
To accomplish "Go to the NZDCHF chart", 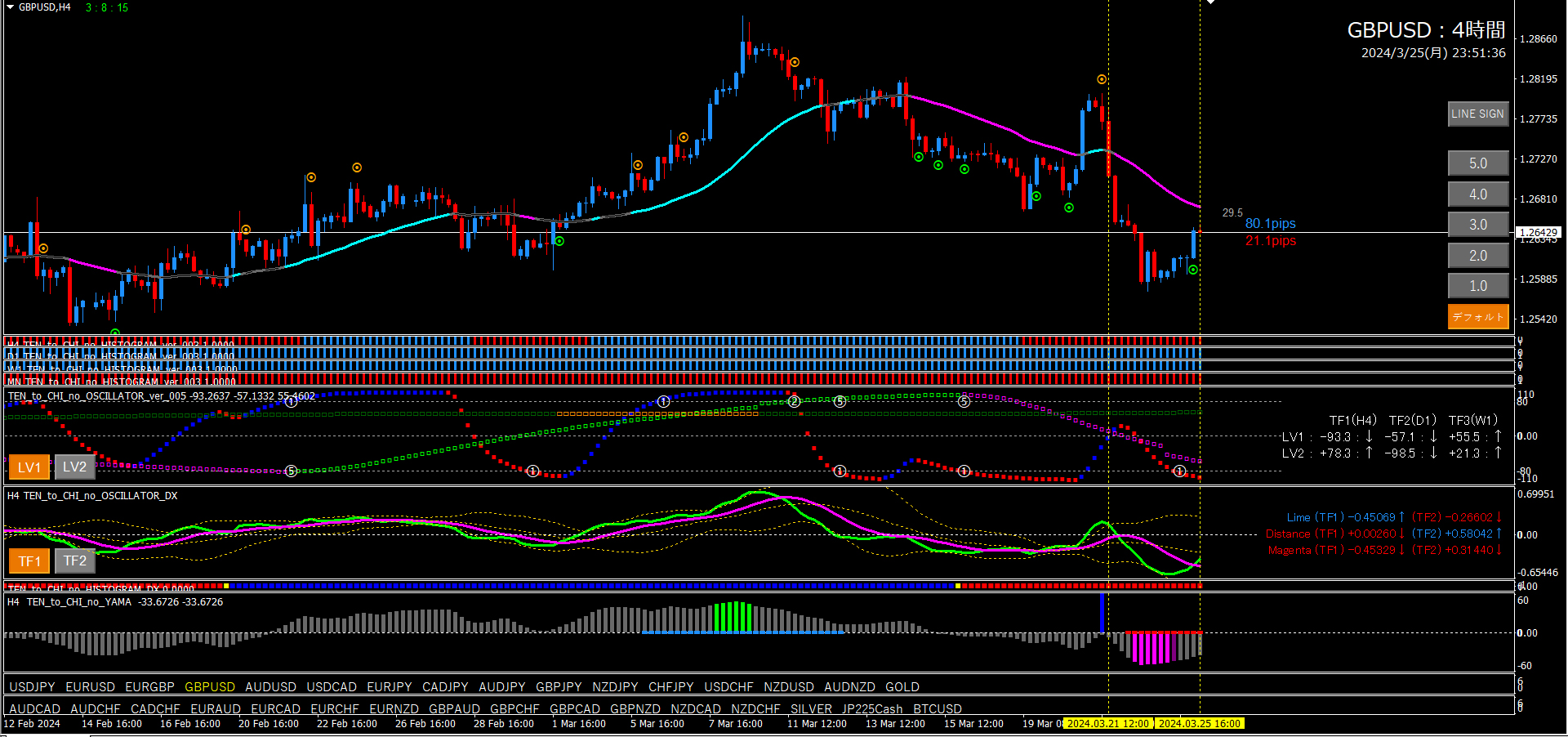I will (x=755, y=709).
